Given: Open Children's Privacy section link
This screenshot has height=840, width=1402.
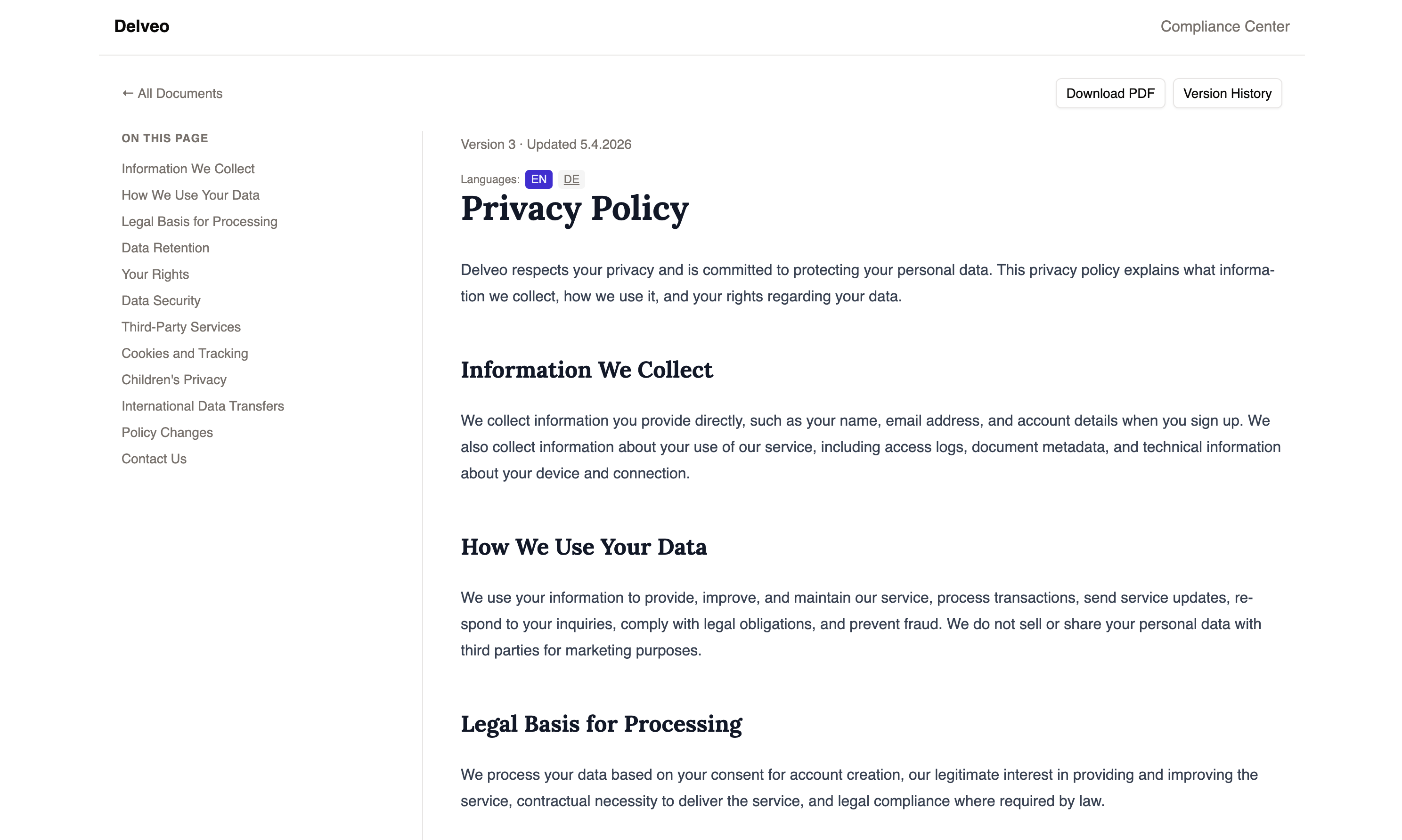Looking at the screenshot, I should point(174,380).
